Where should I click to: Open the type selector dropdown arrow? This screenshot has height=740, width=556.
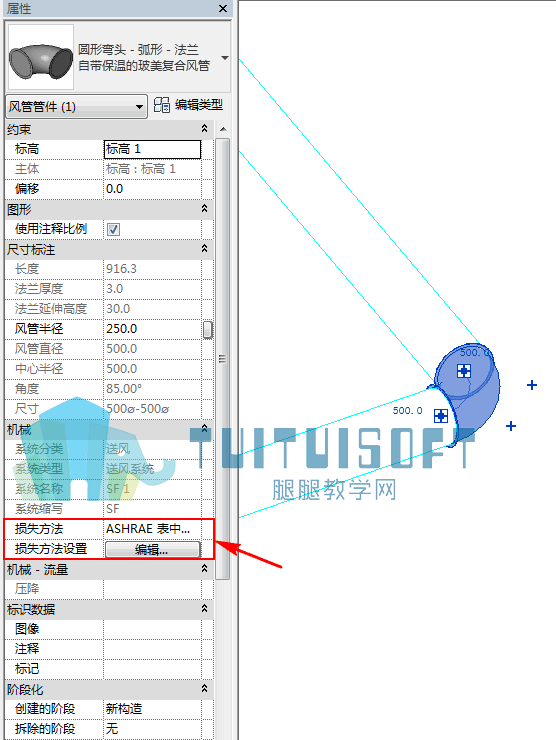225,58
